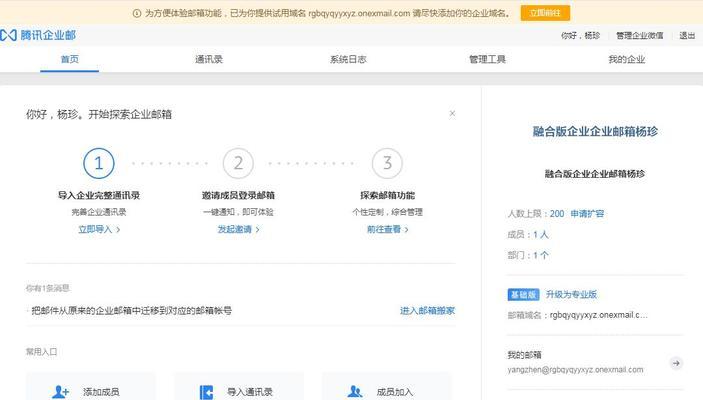This screenshot has width=703, height=400.
Task: Click the mail migration message text
Action: [131, 310]
